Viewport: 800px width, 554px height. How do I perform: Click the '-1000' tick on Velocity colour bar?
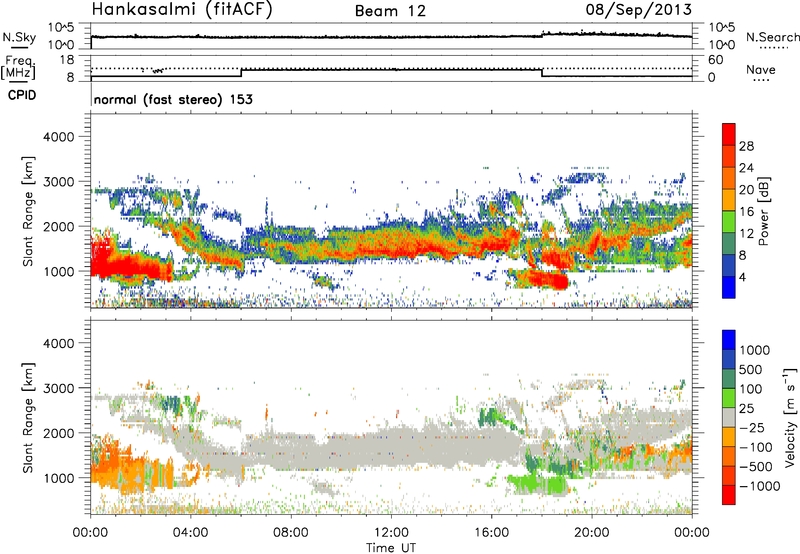tap(760, 486)
